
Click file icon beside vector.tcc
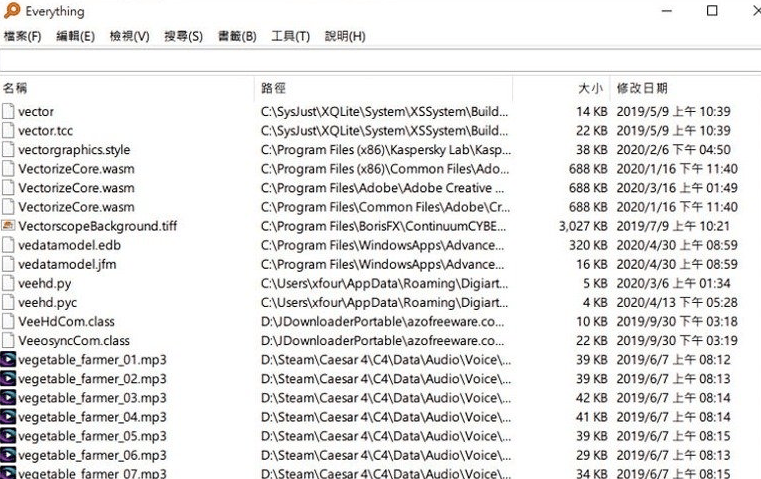(x=8, y=130)
